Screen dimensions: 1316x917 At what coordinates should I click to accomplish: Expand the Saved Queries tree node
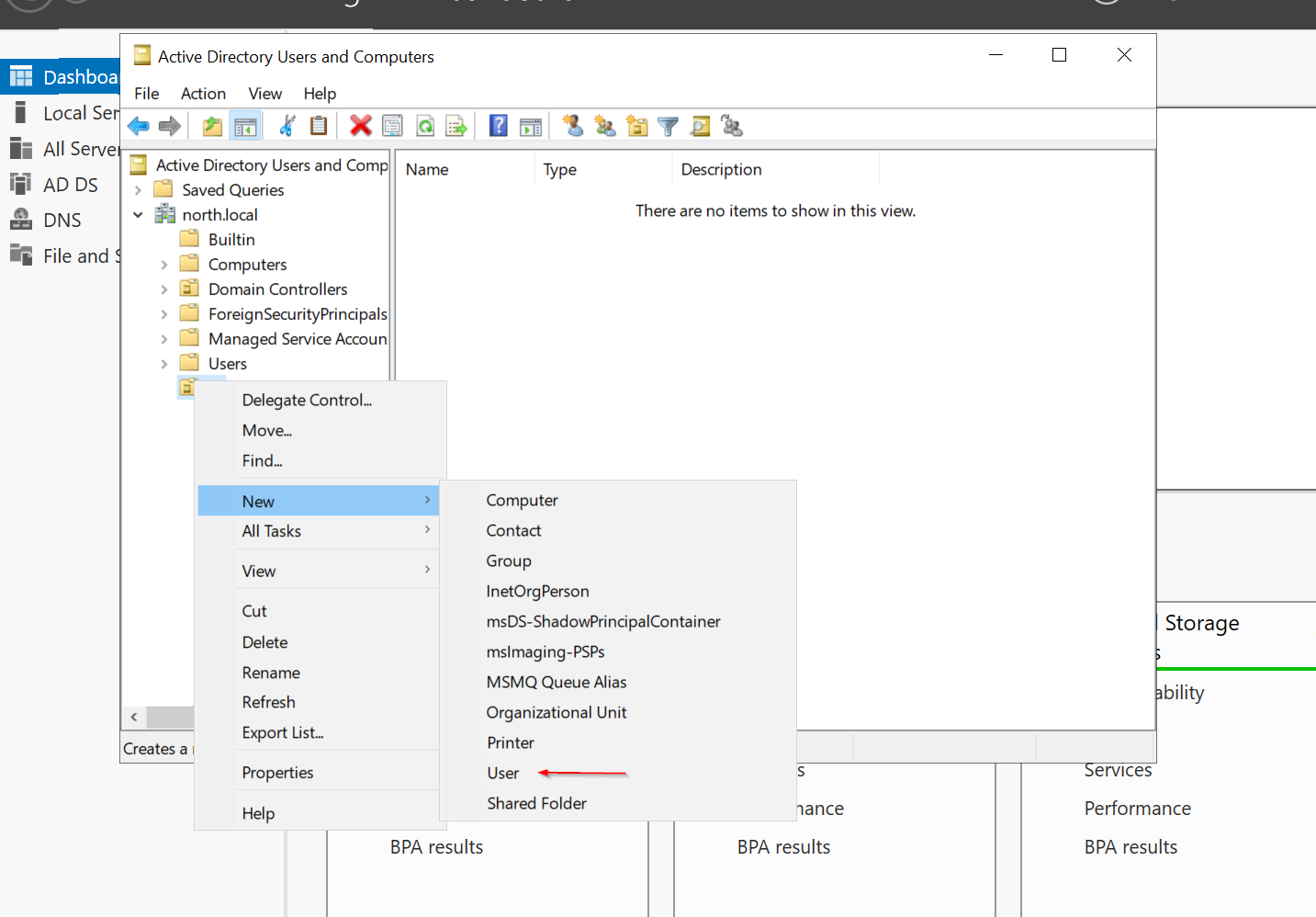pos(138,190)
